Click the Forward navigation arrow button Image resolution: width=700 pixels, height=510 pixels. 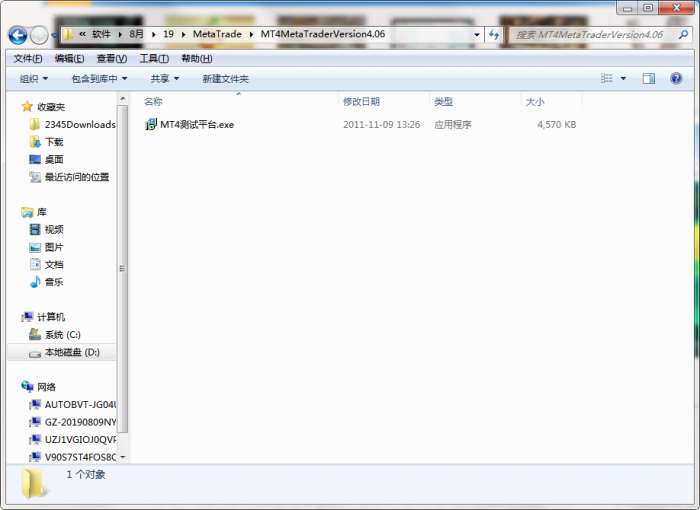39,35
